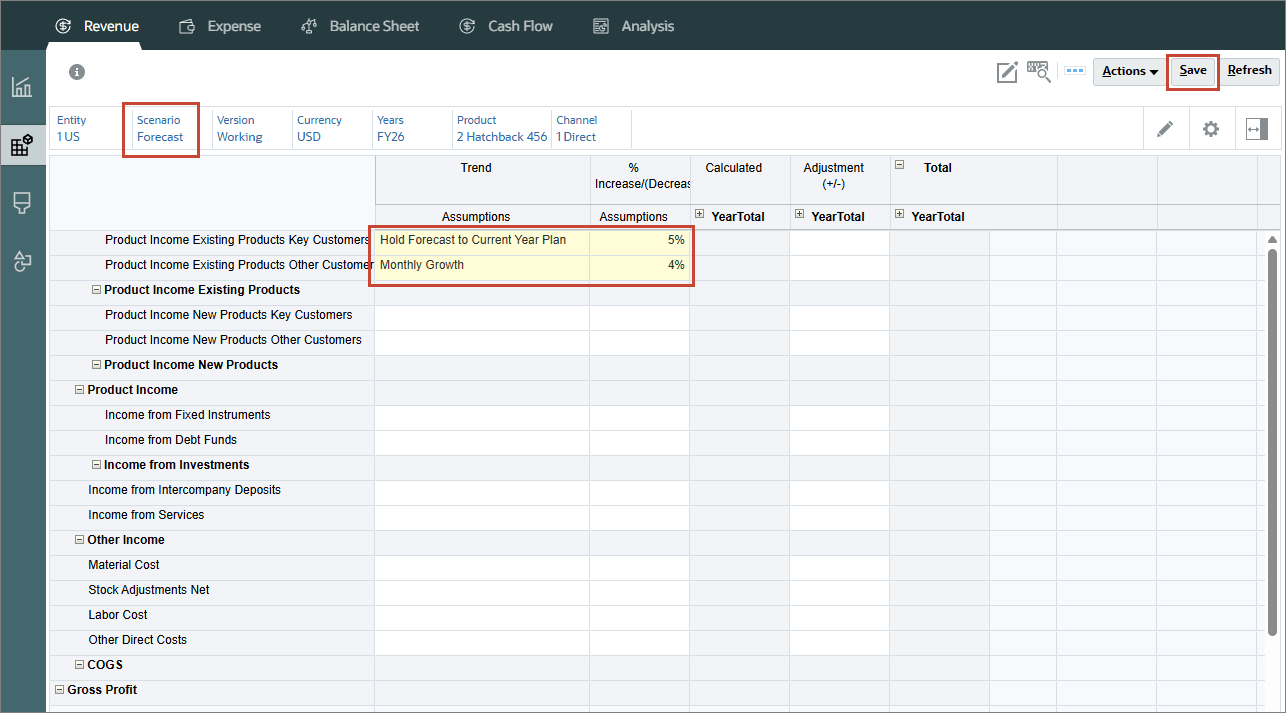Expand YearTotal under the Calculated column
Viewport: 1286px width, 713px height.
(x=700, y=215)
